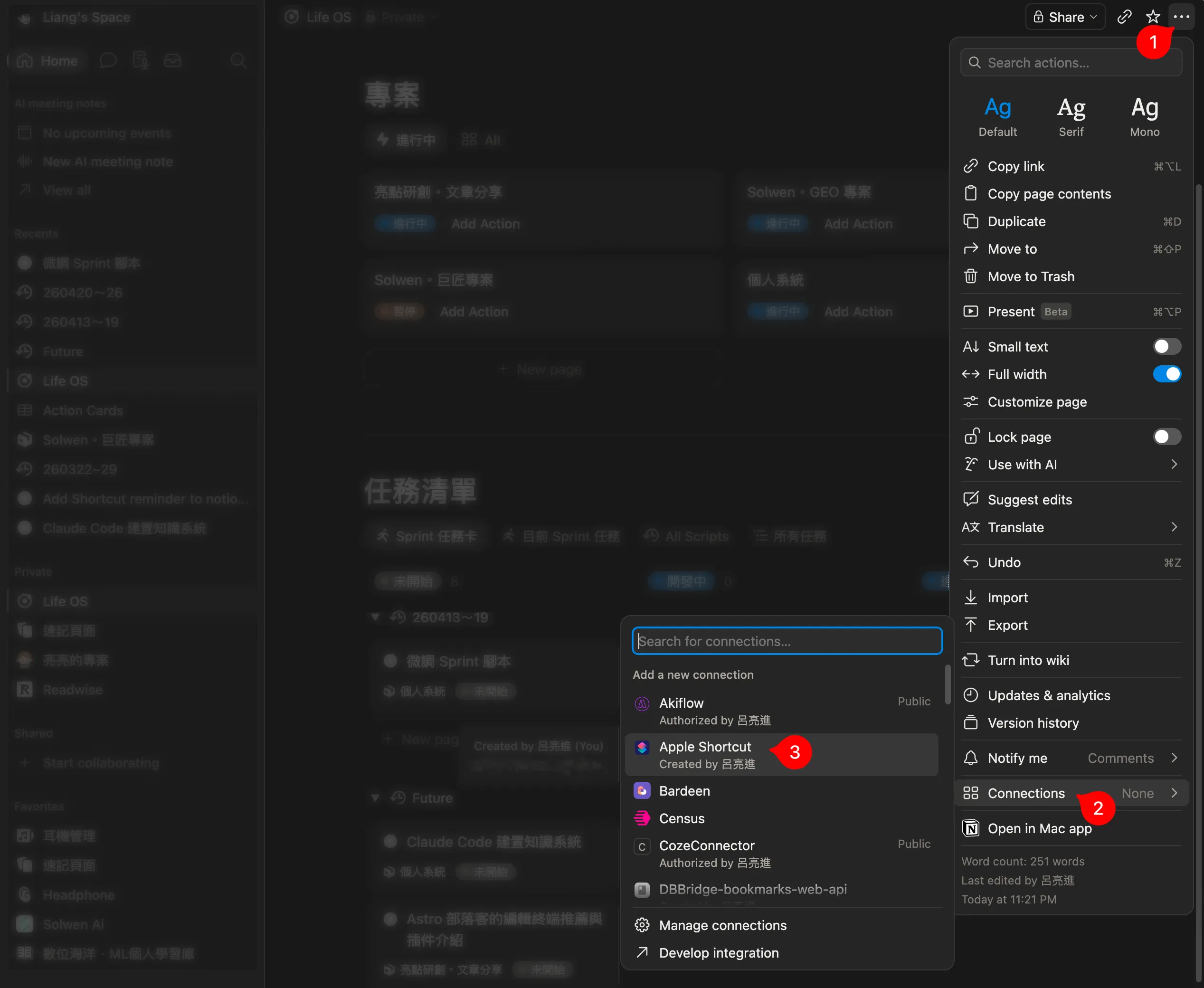Open Manage connections

787,925
